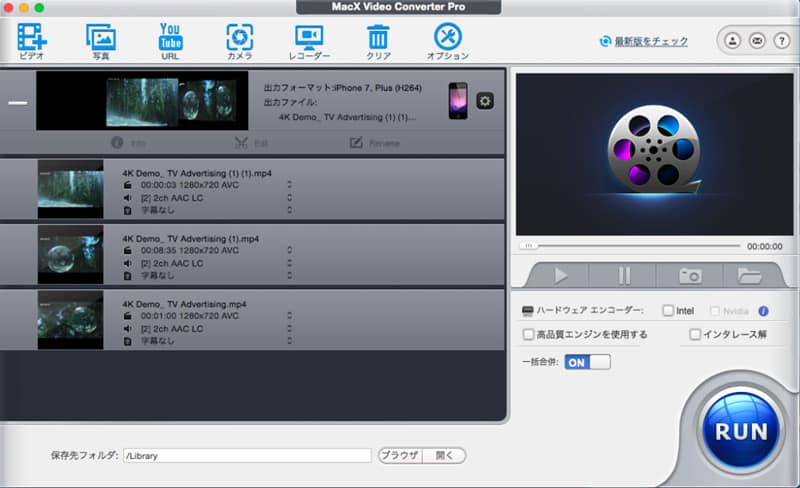Click the preview seek slider
800x488 pixels.
[x=630, y=246]
